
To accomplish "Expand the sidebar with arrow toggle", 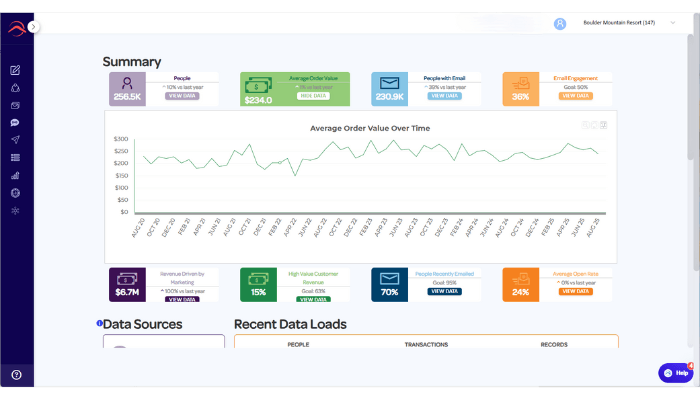I will [33, 27].
